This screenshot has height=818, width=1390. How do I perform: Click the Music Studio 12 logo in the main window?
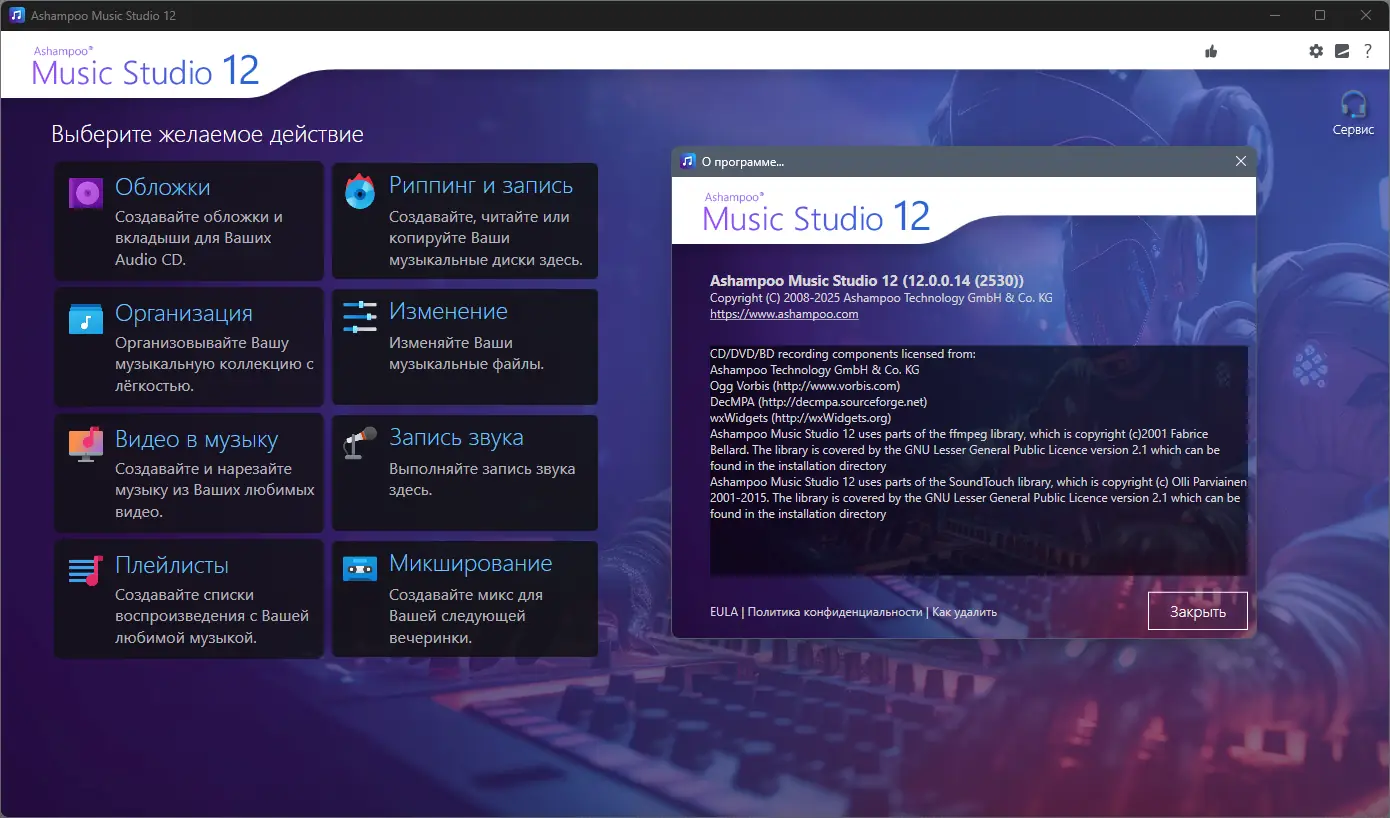pyautogui.click(x=146, y=66)
